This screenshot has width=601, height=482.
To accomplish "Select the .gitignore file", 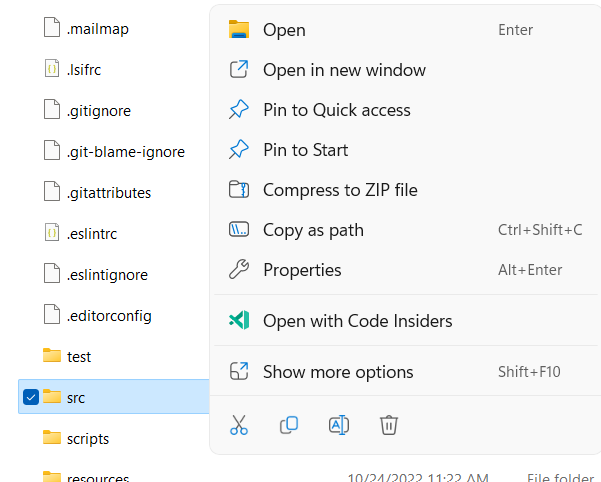I will [98, 110].
